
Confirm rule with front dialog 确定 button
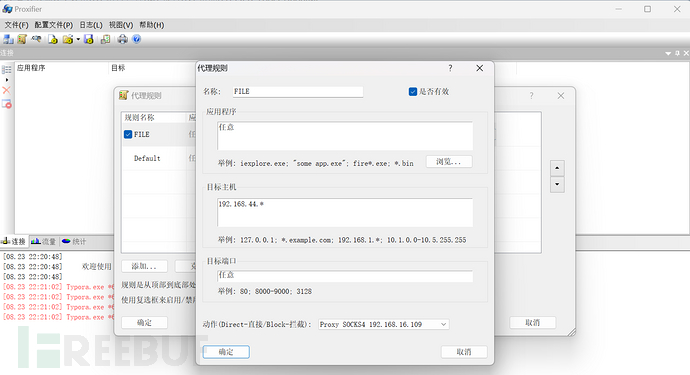(x=226, y=352)
